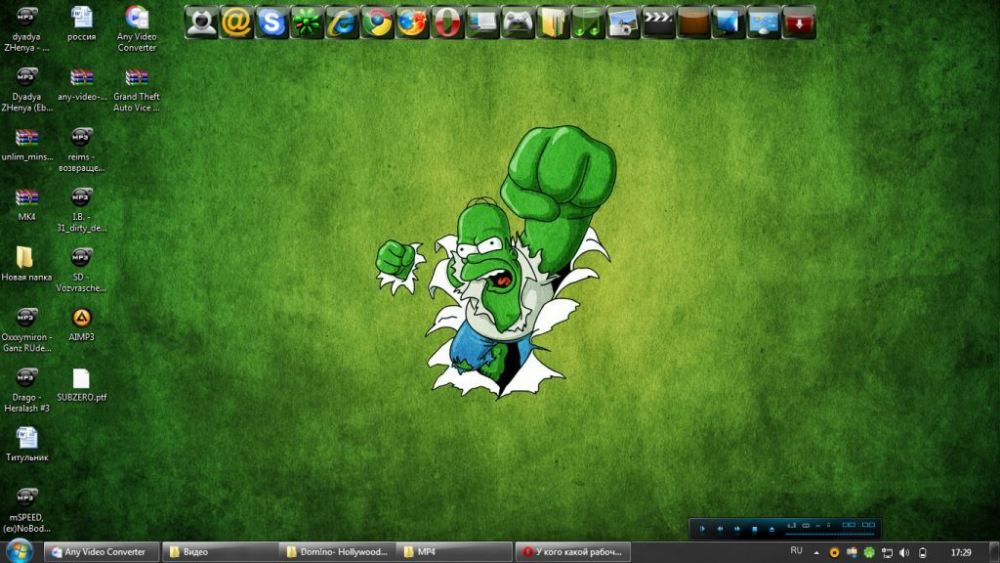
Task: Open Mozilla Firefox from the dock
Action: tap(412, 22)
